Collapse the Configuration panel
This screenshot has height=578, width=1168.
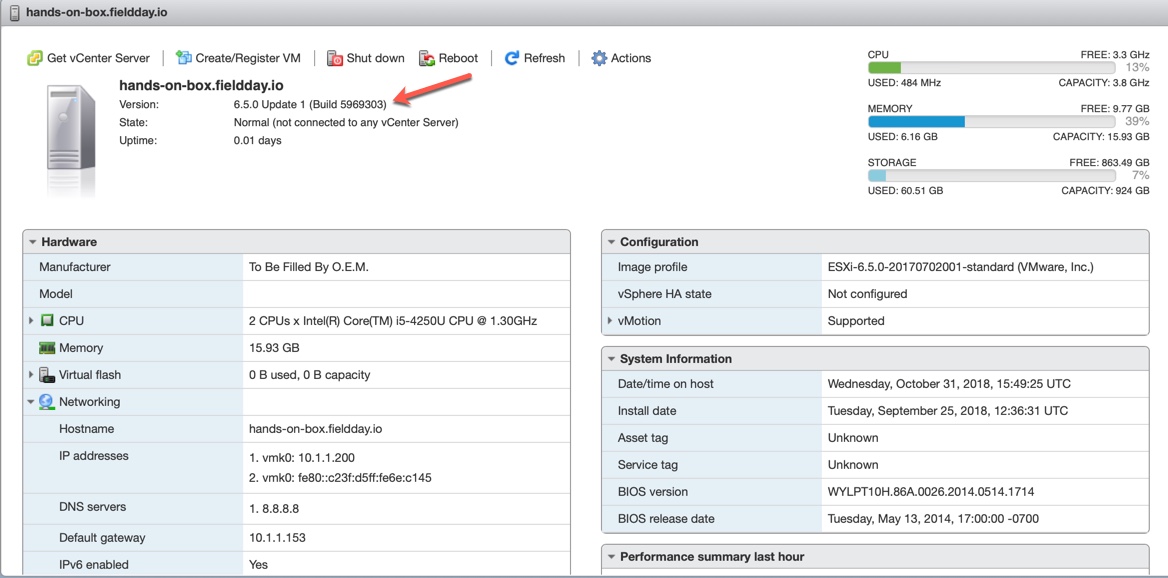pyautogui.click(x=611, y=242)
